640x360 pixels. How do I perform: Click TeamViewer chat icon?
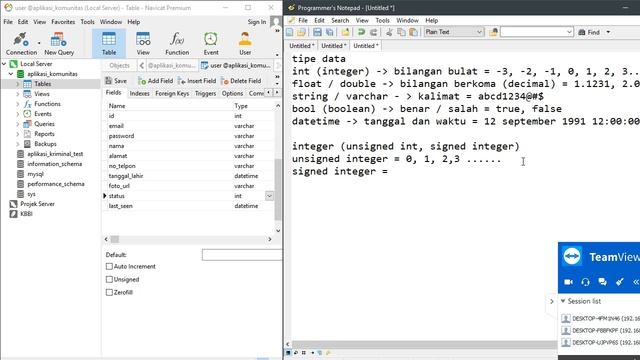[x=602, y=282]
